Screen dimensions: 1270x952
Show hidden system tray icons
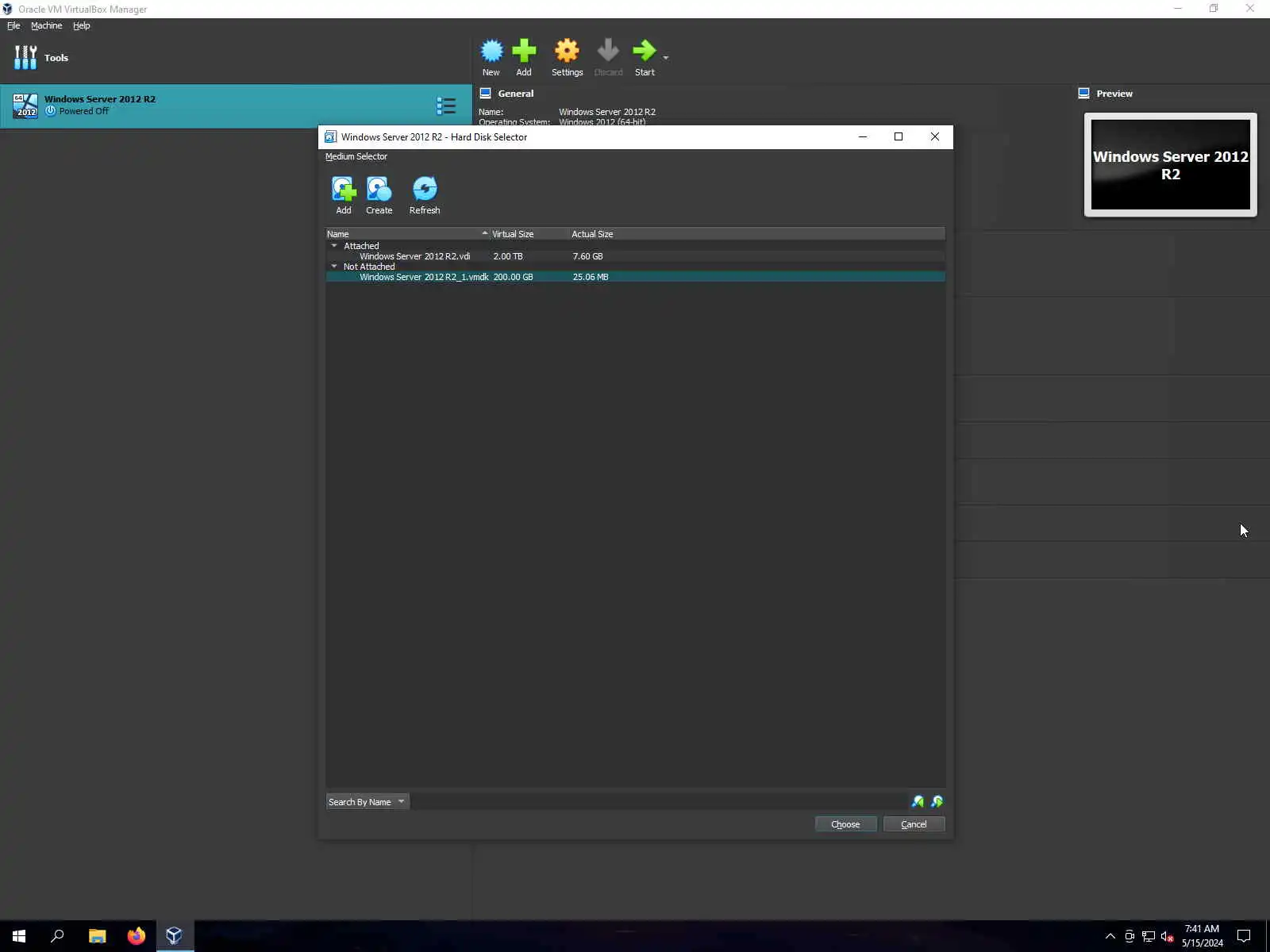pos(1110,936)
